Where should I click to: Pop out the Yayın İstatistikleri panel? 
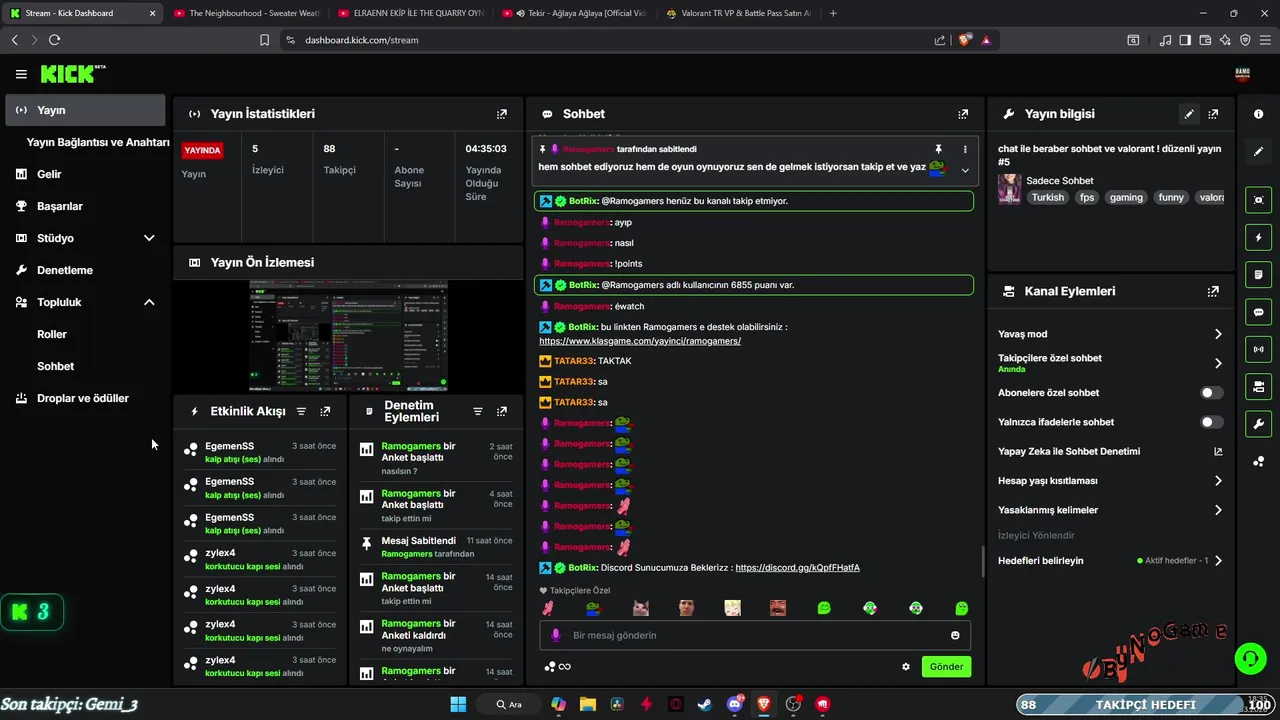pos(502,114)
